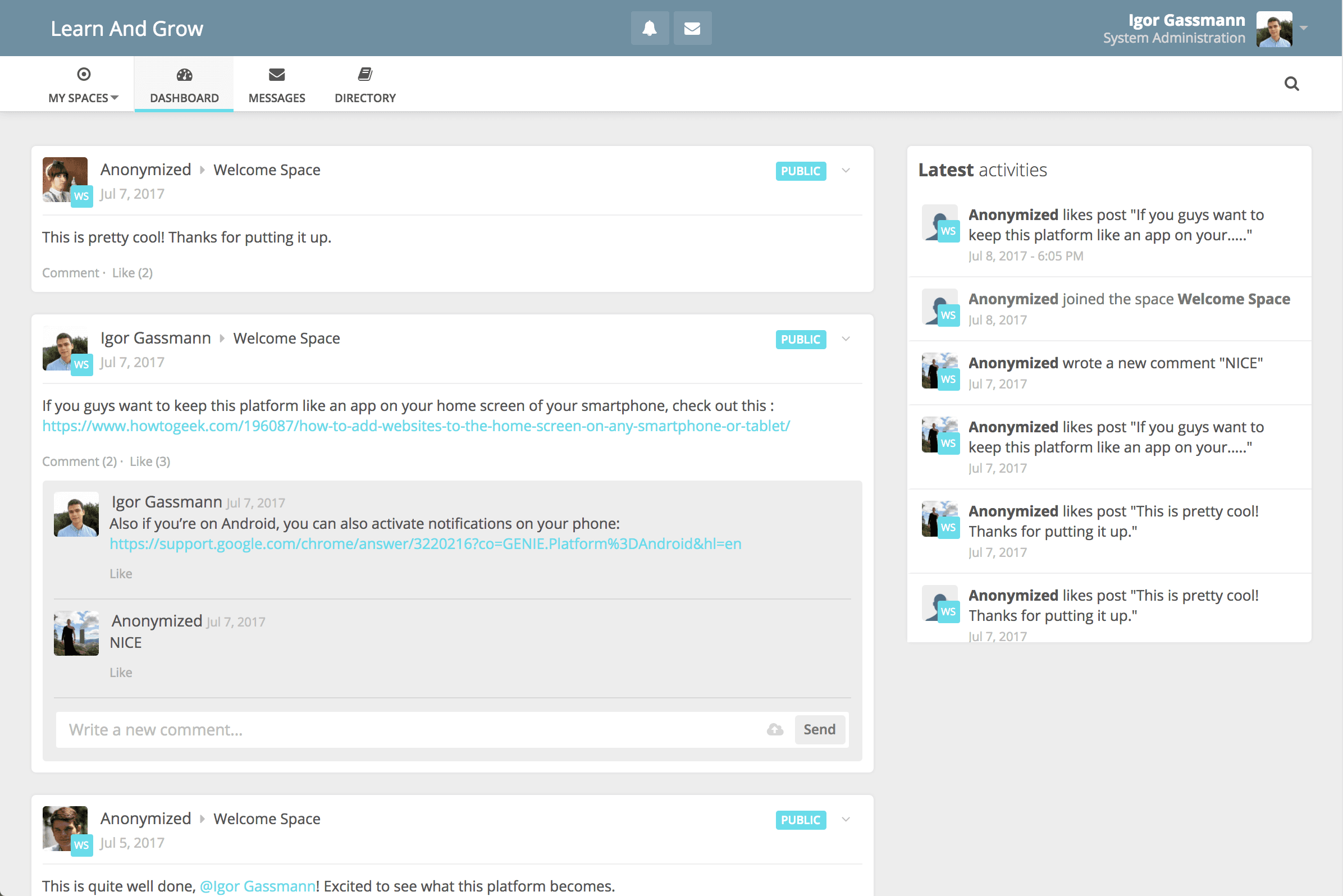
Task: Open messages via the top envelope icon
Action: (x=692, y=28)
